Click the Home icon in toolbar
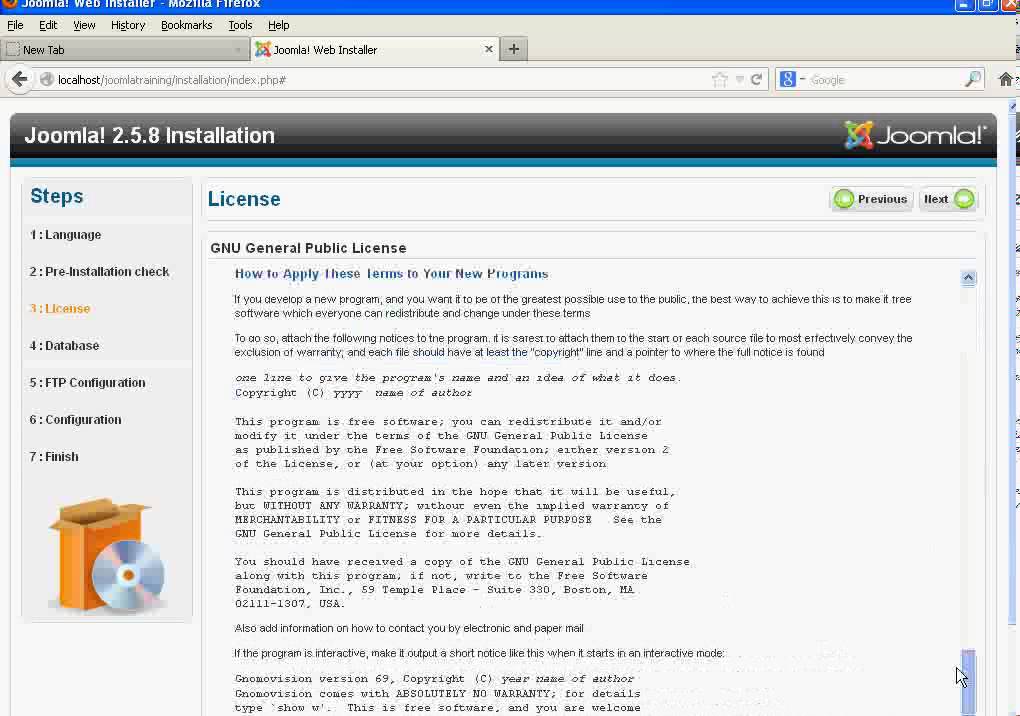 click(x=1006, y=79)
